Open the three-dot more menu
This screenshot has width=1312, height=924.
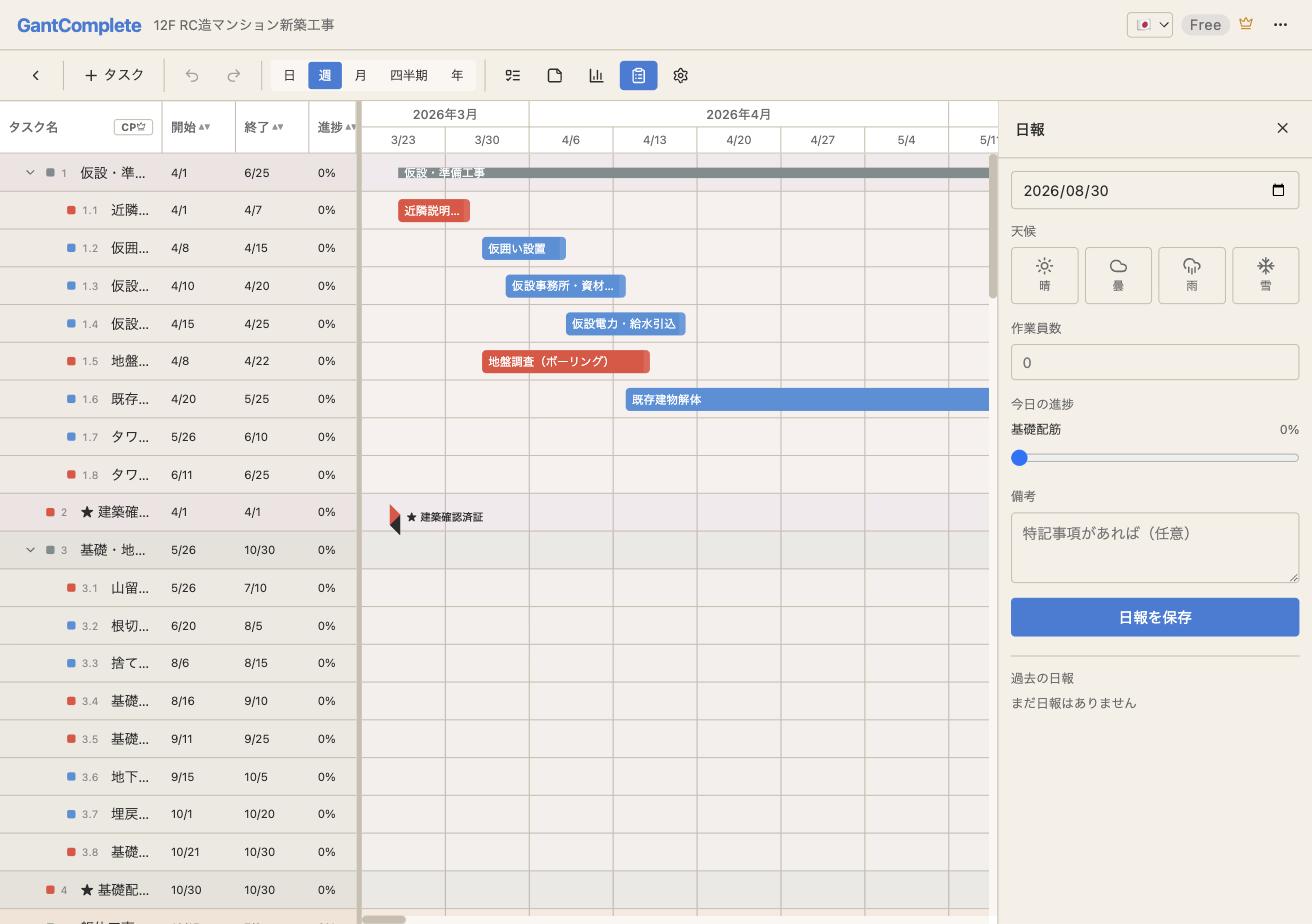[x=1280, y=24]
